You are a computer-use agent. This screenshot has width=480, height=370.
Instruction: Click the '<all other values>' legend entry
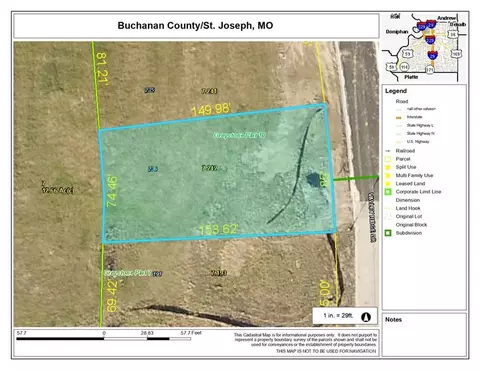tap(421, 109)
